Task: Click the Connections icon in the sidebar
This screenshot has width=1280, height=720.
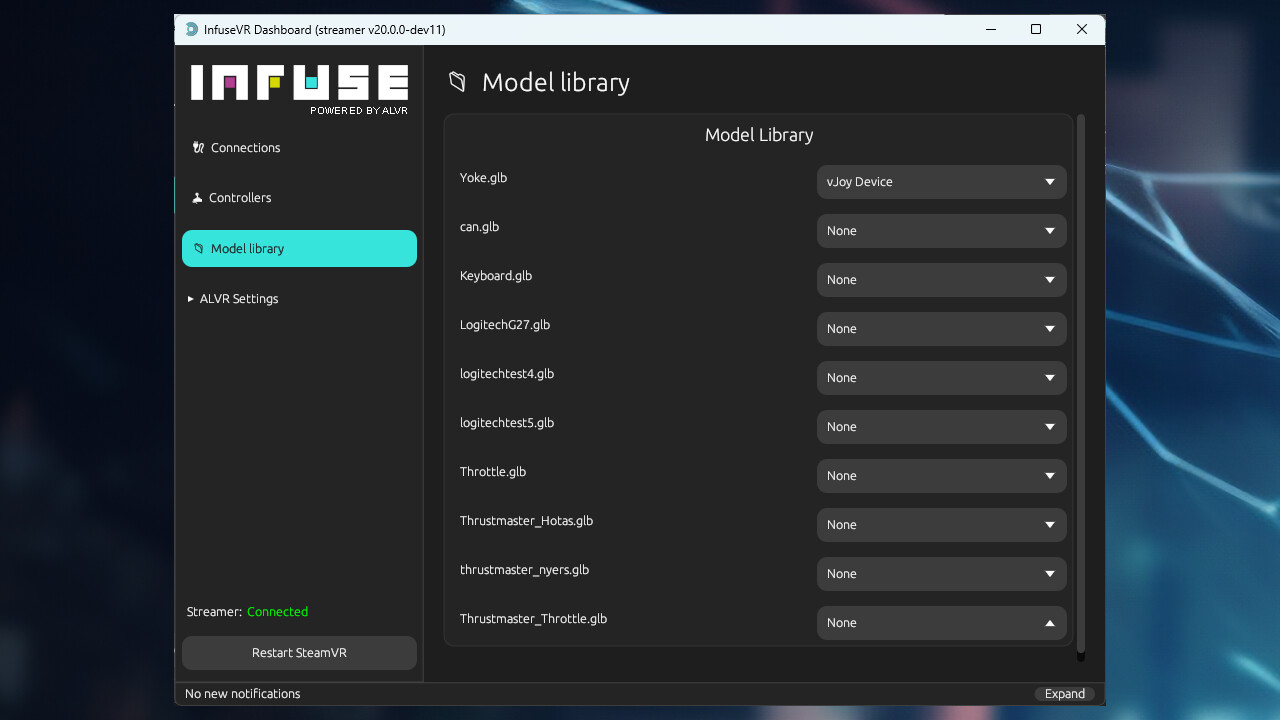Action: pyautogui.click(x=197, y=147)
